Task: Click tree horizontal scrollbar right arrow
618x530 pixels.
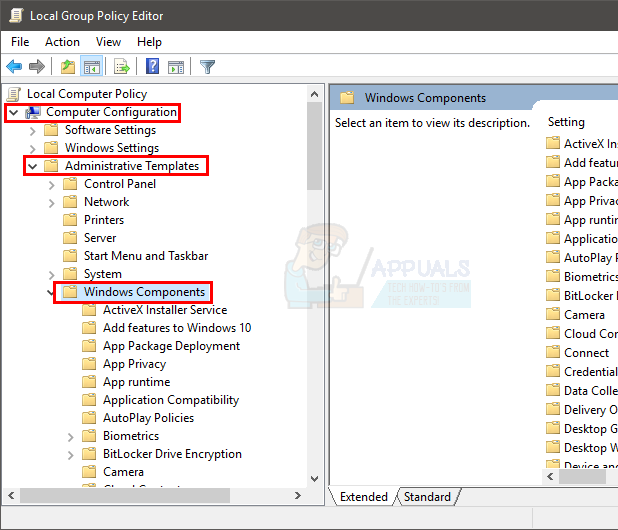Action: (x=298, y=496)
